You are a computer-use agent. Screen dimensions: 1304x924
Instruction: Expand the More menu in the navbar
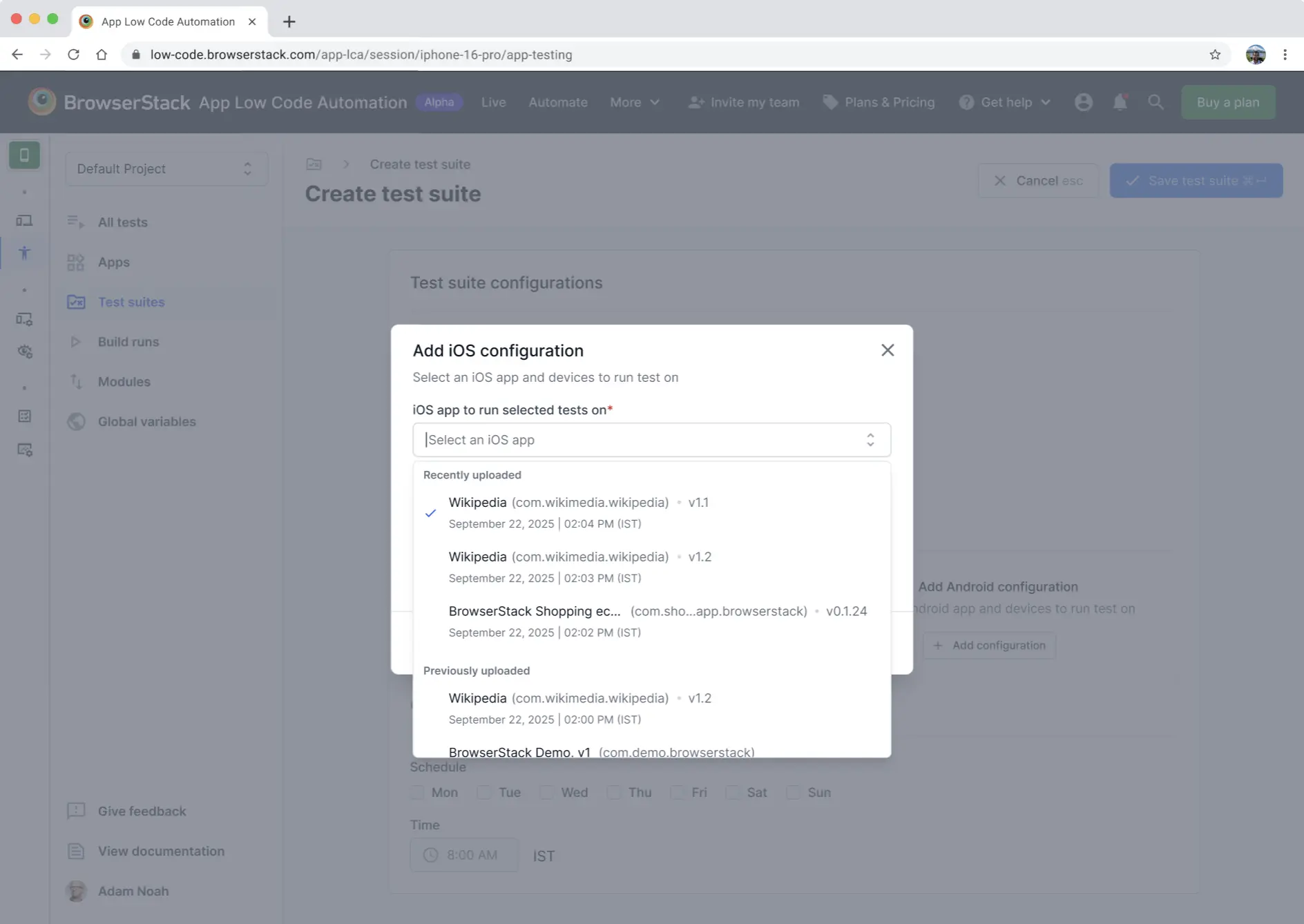coord(634,102)
